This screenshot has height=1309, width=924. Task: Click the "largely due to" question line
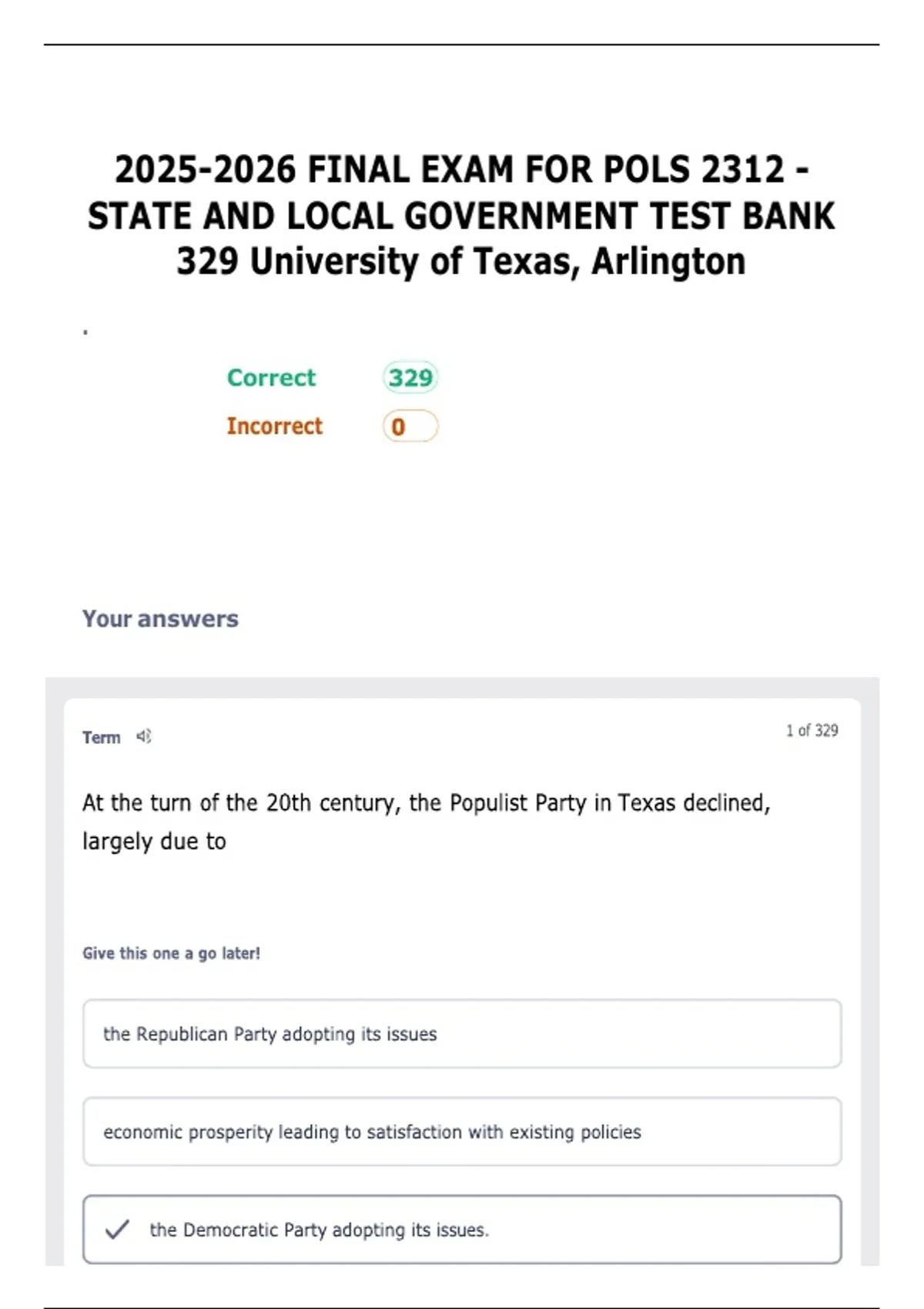154,841
